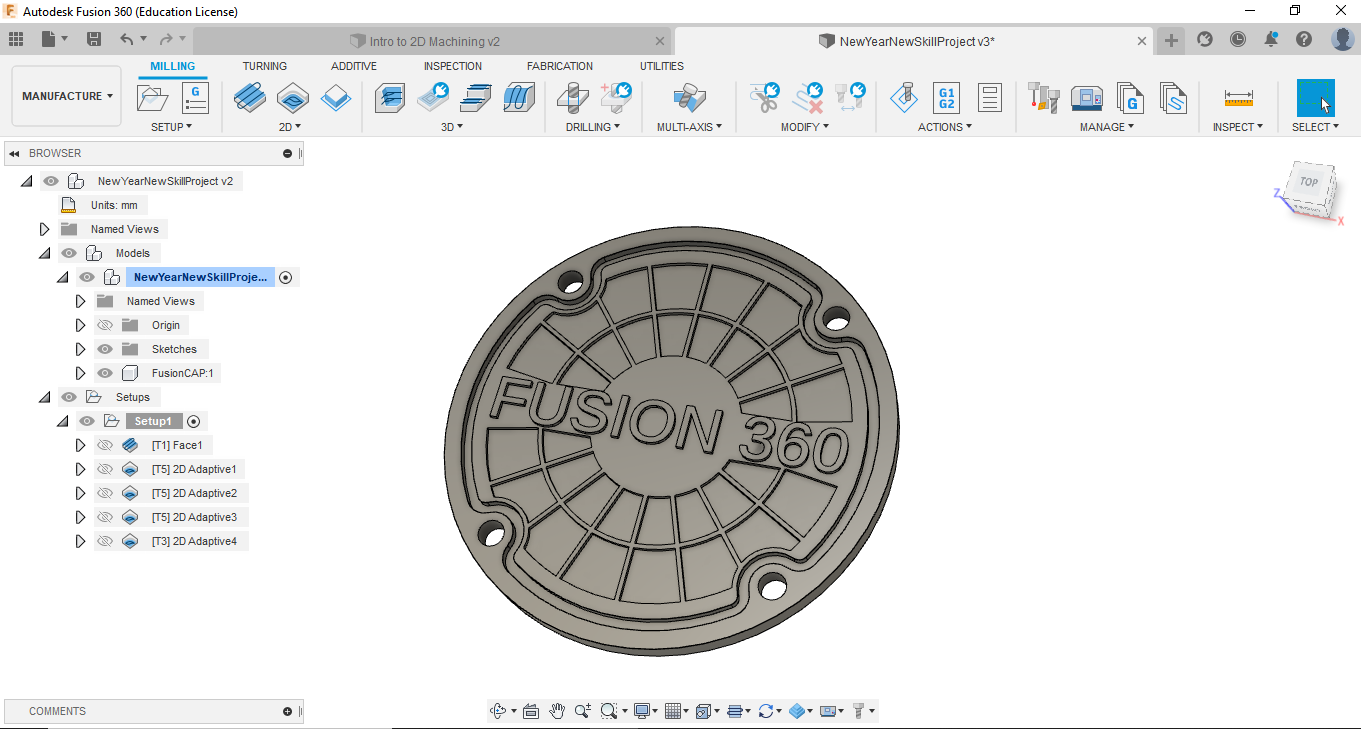The image size is (1361, 729).
Task: Show the [T1] Face1 toolpath
Action: point(105,445)
